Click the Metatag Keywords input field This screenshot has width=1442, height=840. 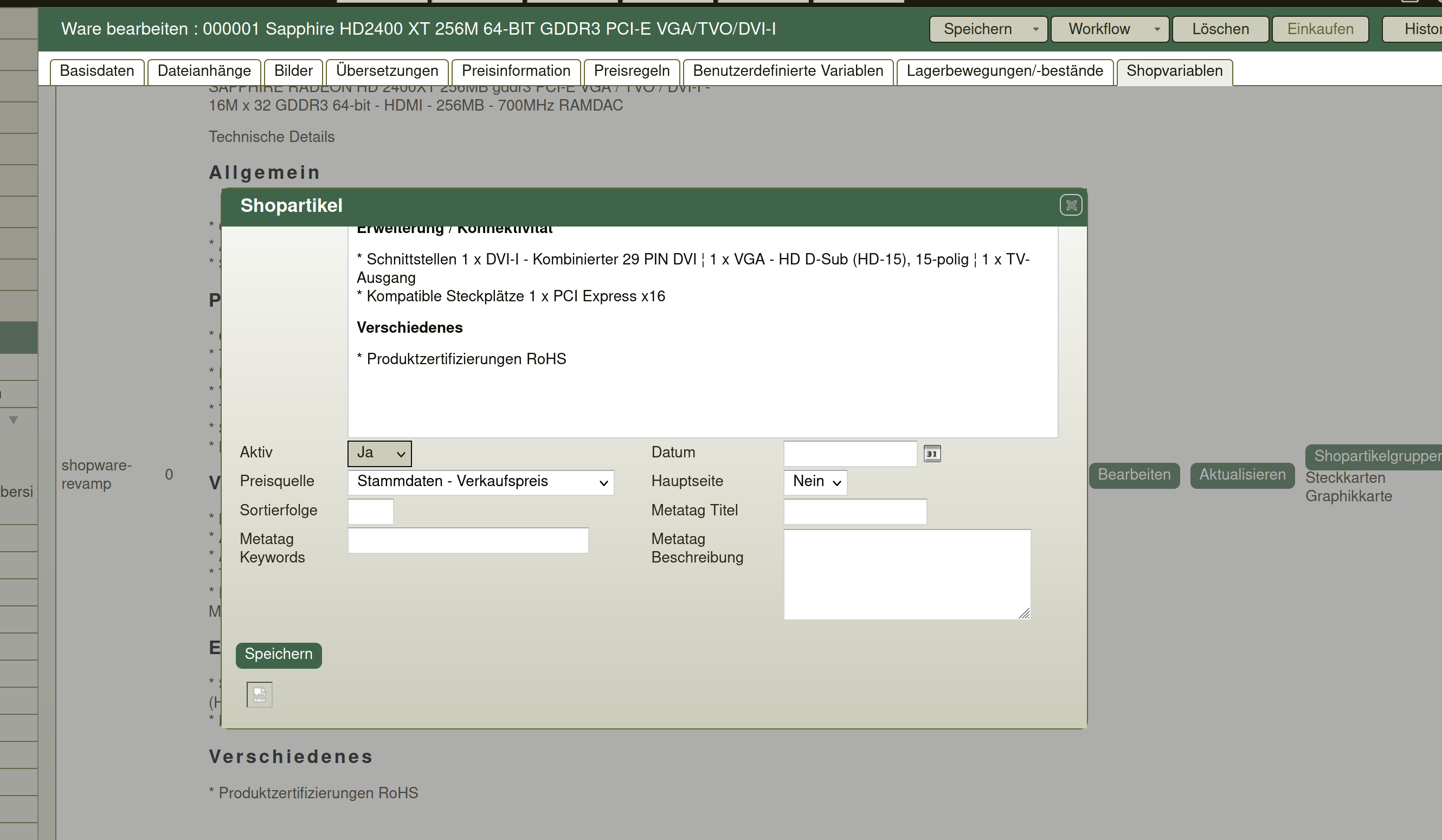click(468, 541)
